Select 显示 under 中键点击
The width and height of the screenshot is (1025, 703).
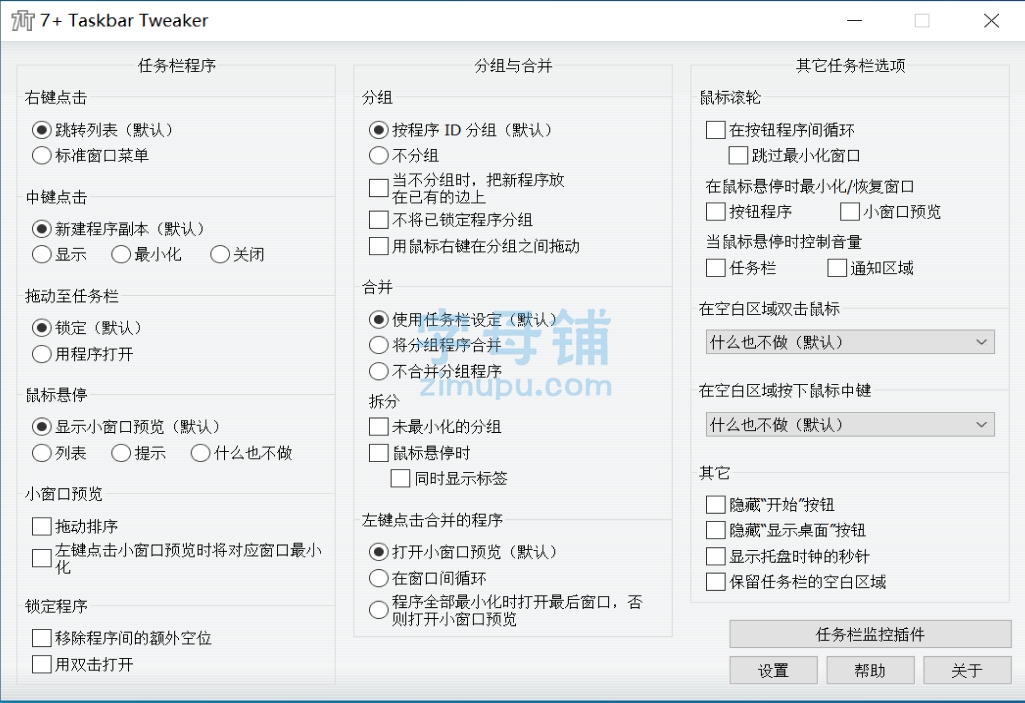click(x=41, y=254)
